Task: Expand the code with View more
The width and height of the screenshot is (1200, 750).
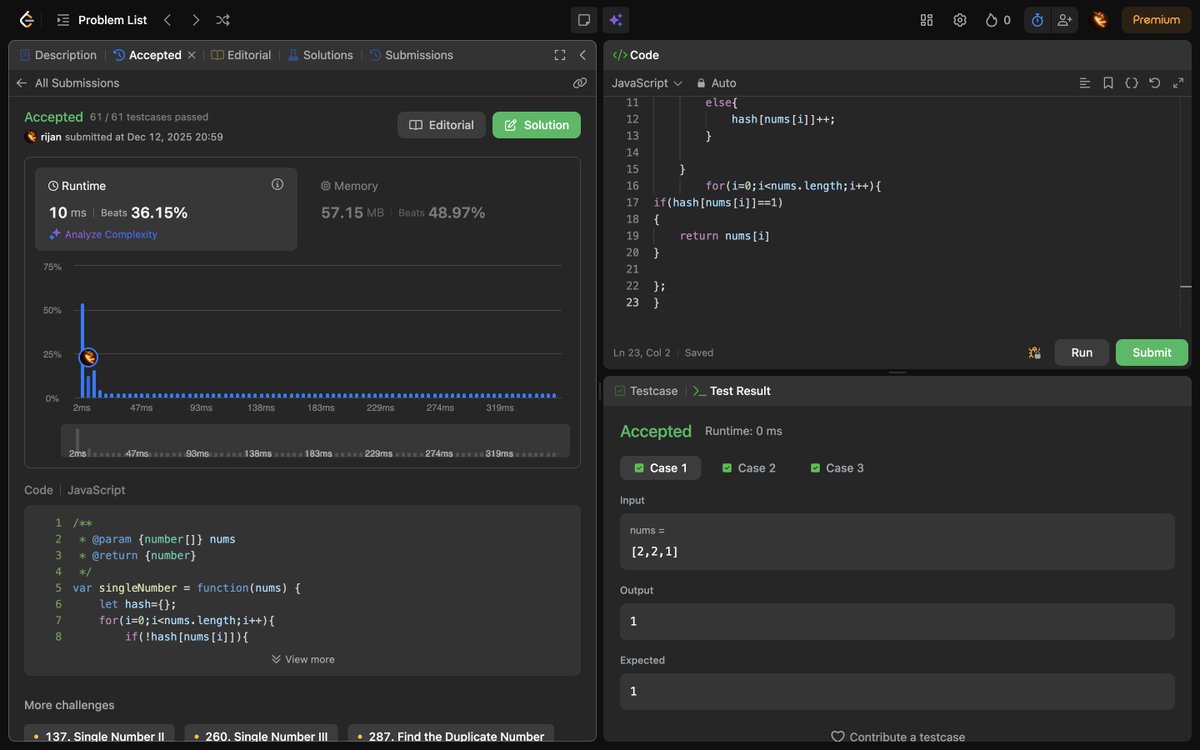Action: [x=302, y=658]
